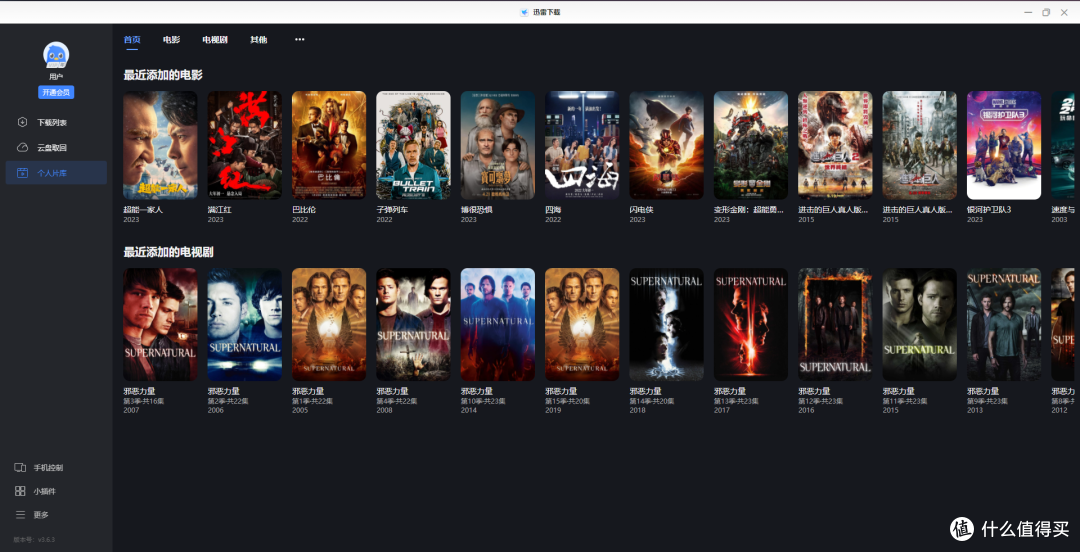
Task: Open 手机控制 phone control
Action: (39, 468)
